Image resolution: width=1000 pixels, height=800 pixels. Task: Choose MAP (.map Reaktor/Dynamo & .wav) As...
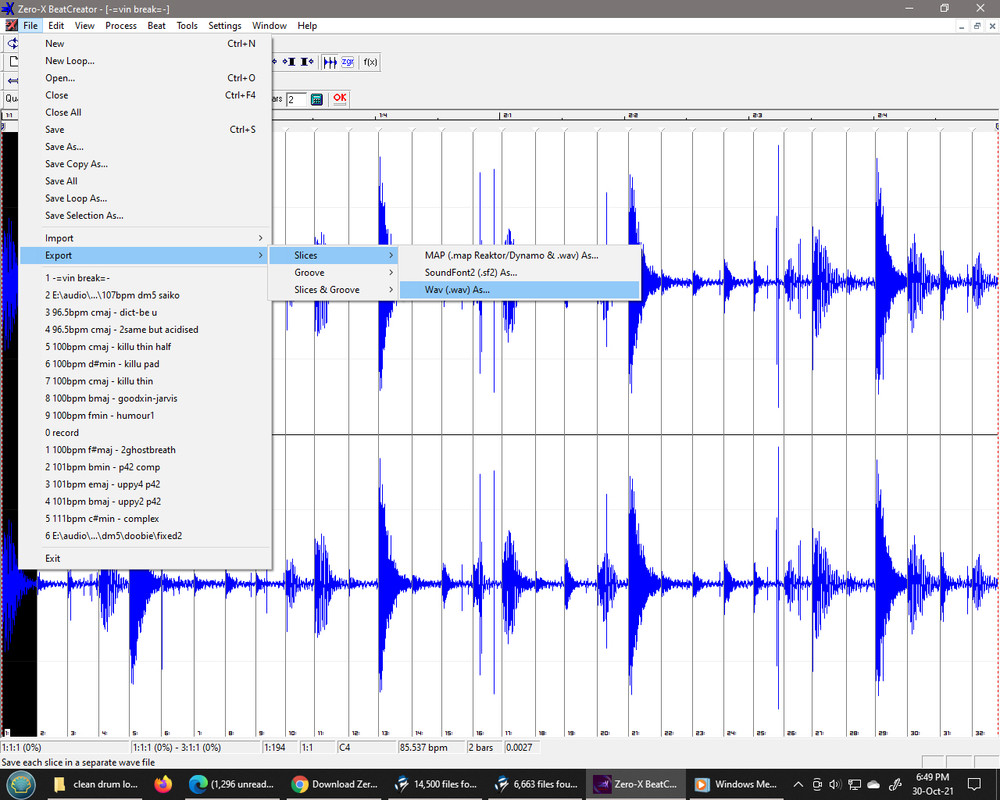[520, 255]
